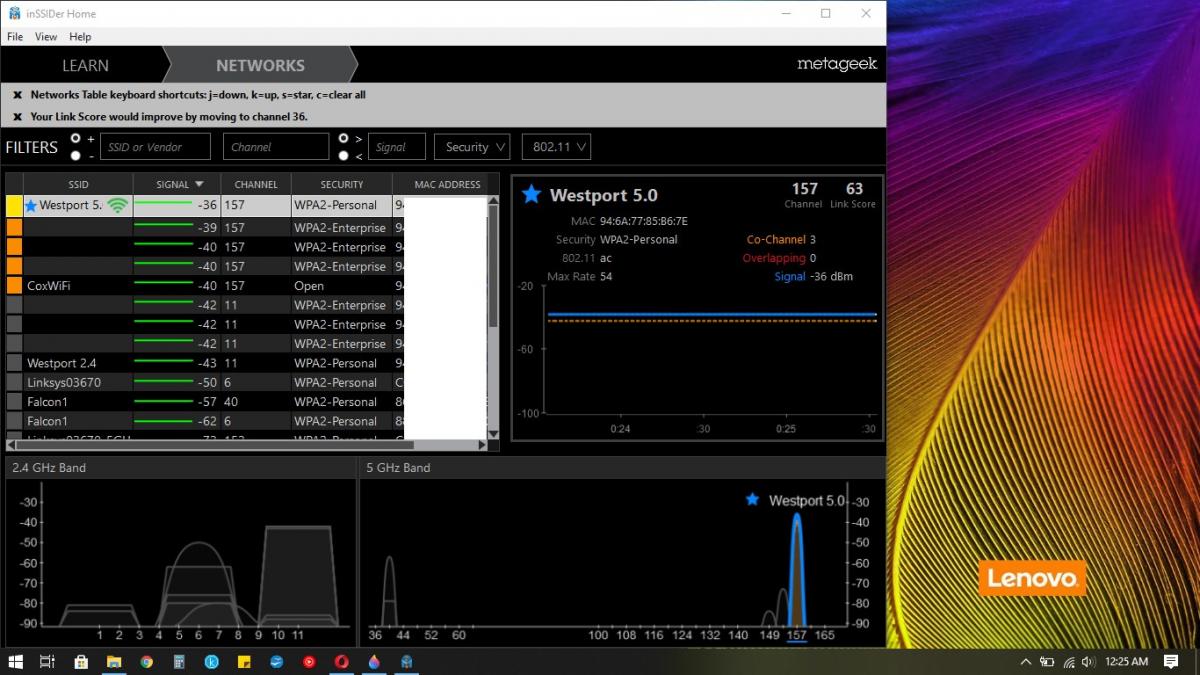Viewport: 1200px width, 675px height.
Task: Click the Signal filter input field
Action: tap(396, 147)
